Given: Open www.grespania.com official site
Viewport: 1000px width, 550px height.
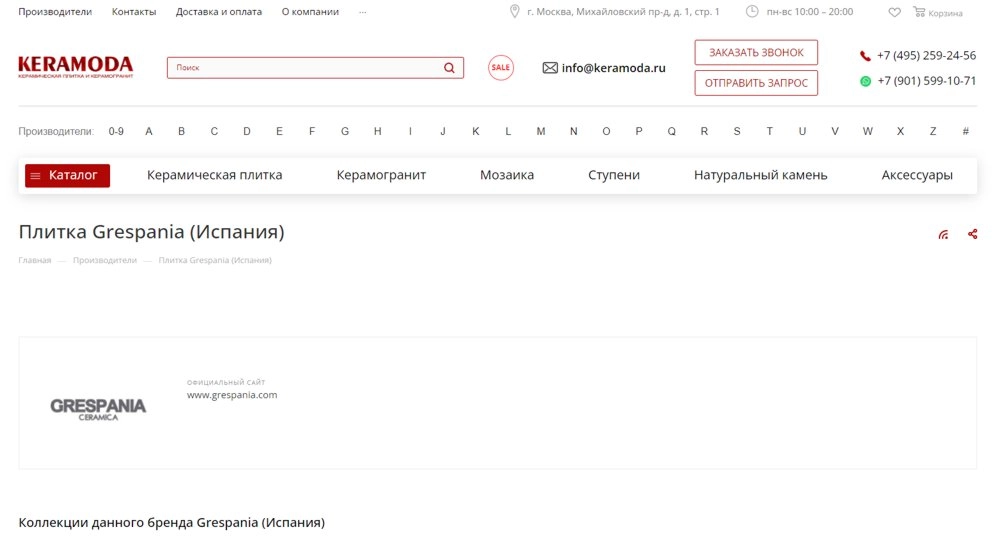Looking at the screenshot, I should tap(232, 395).
